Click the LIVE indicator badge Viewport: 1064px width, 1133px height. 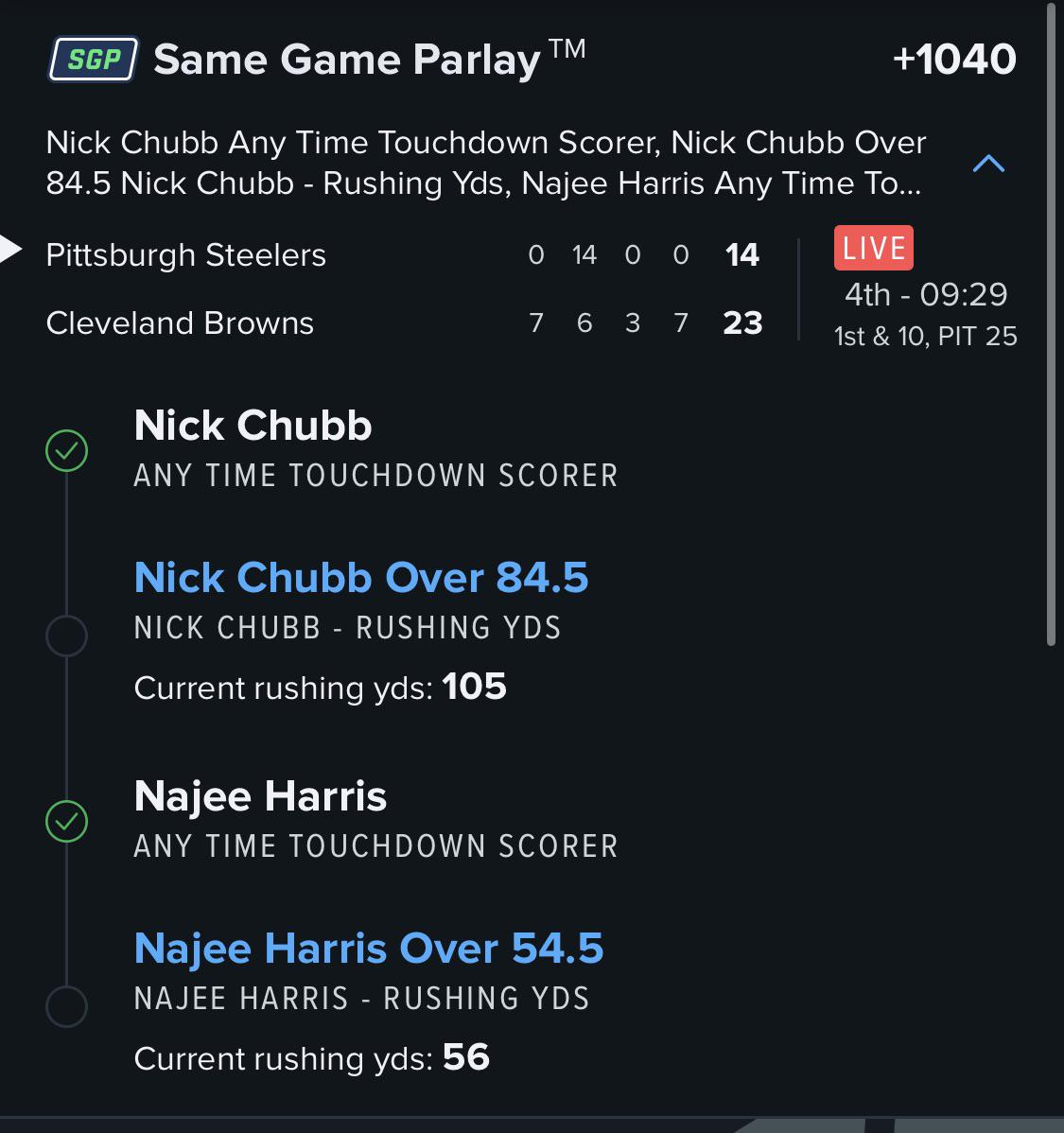873,248
